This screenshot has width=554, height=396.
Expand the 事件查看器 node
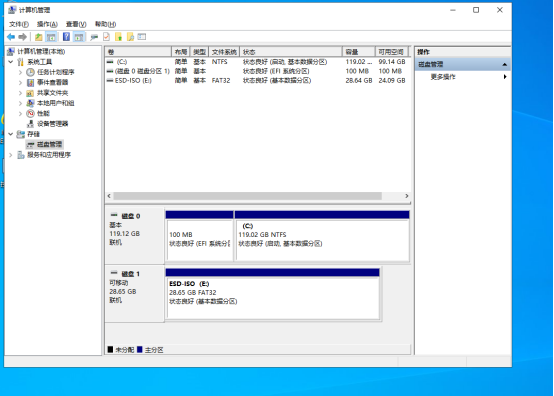click(x=20, y=83)
